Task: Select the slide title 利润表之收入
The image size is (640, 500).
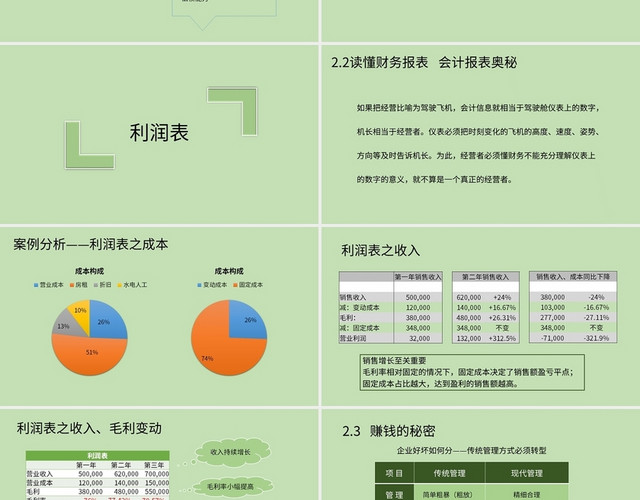Action: 380,250
